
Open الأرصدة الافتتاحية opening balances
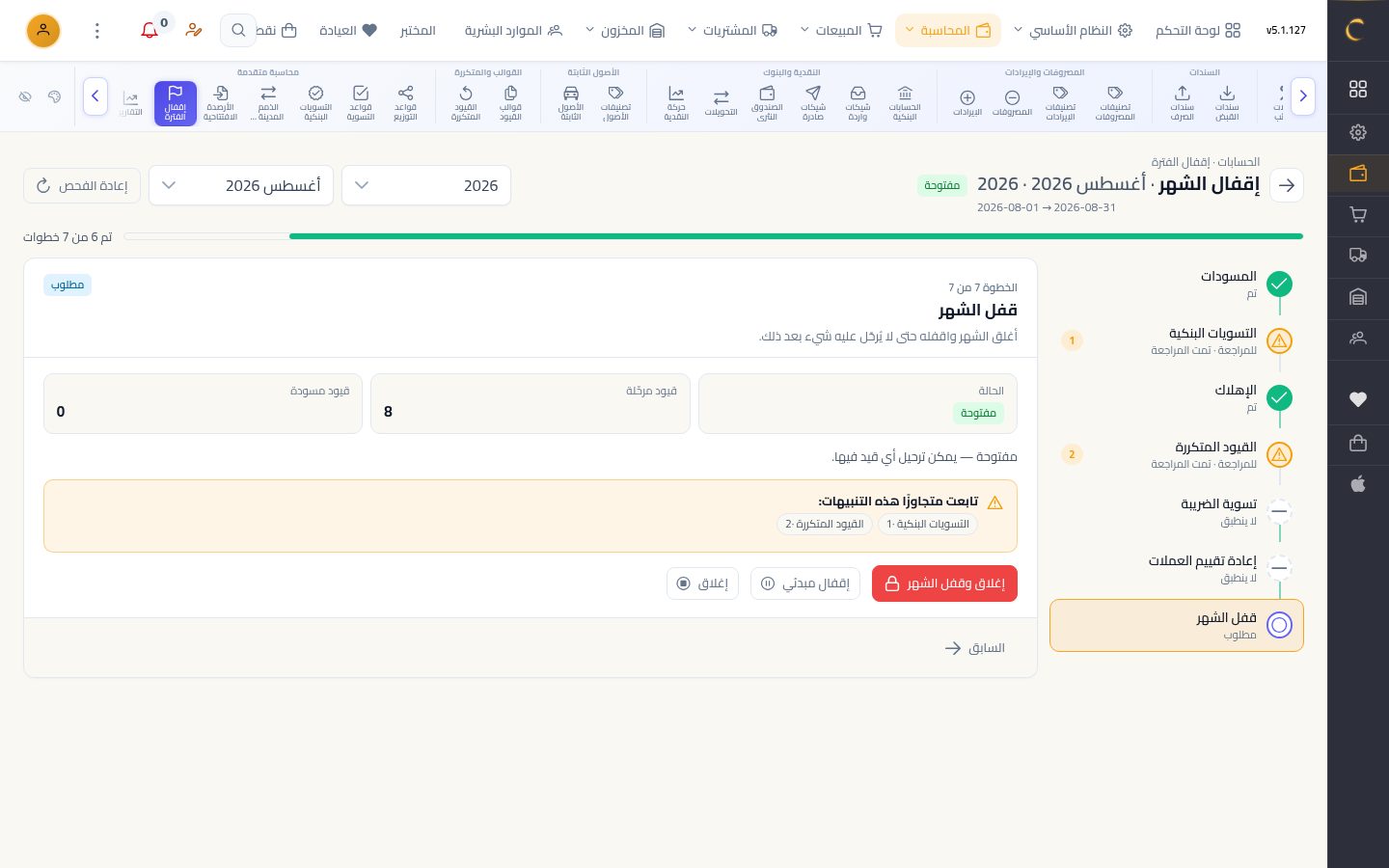click(x=220, y=103)
